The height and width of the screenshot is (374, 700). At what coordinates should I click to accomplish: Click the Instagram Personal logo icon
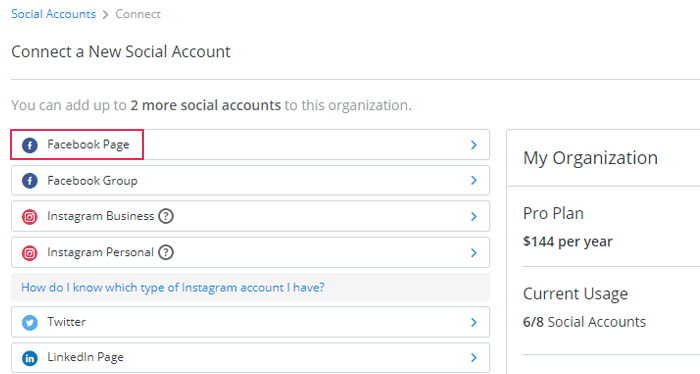point(30,253)
